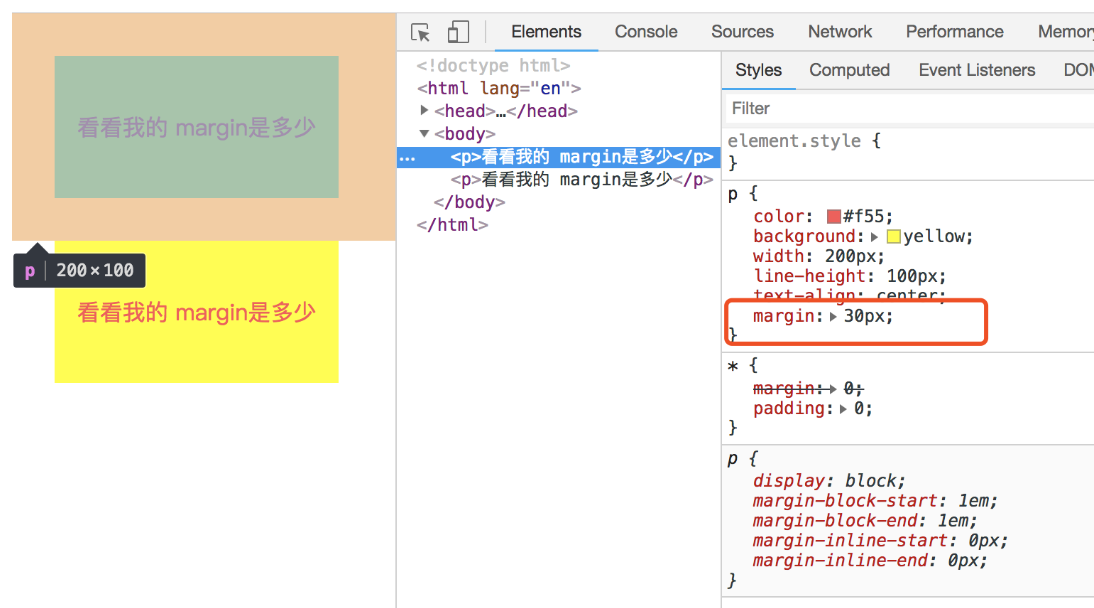Viewport: 1094px width, 608px height.
Task: Switch to the Sources tab
Action: [x=742, y=31]
